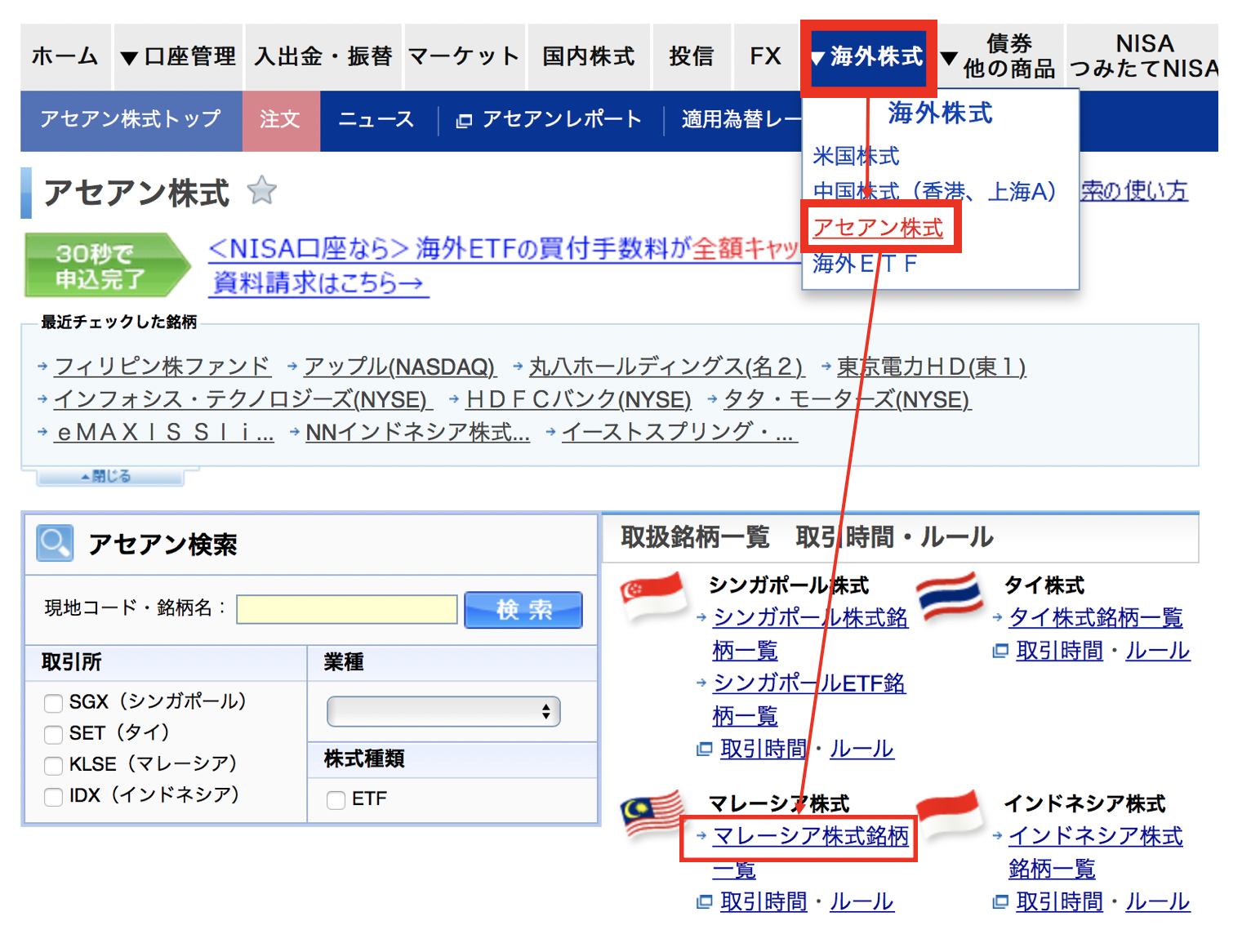Go to the ホーム menu

tap(65, 56)
